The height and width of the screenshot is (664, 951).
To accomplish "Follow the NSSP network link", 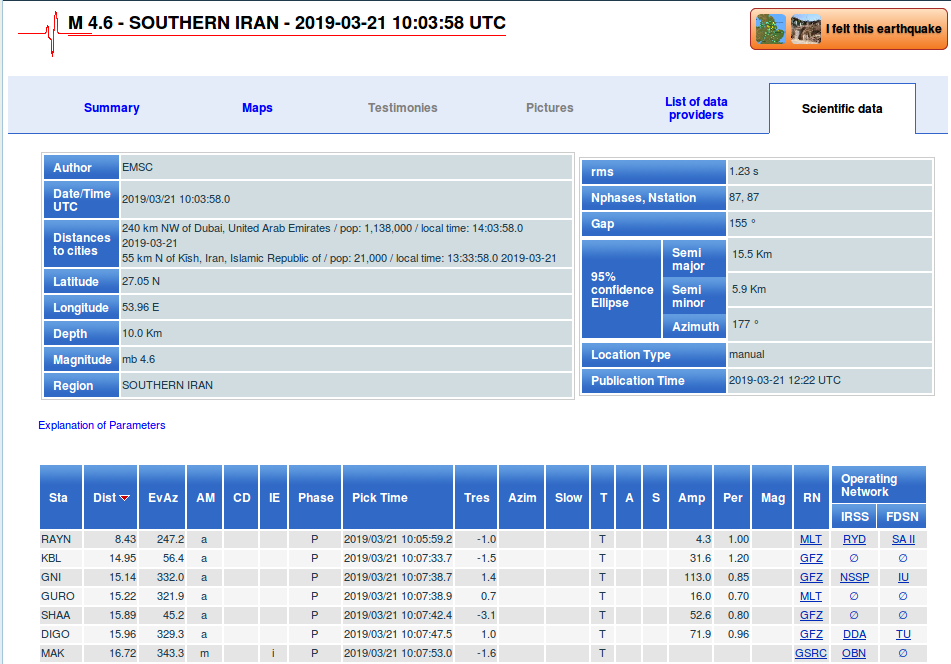I will [853, 577].
